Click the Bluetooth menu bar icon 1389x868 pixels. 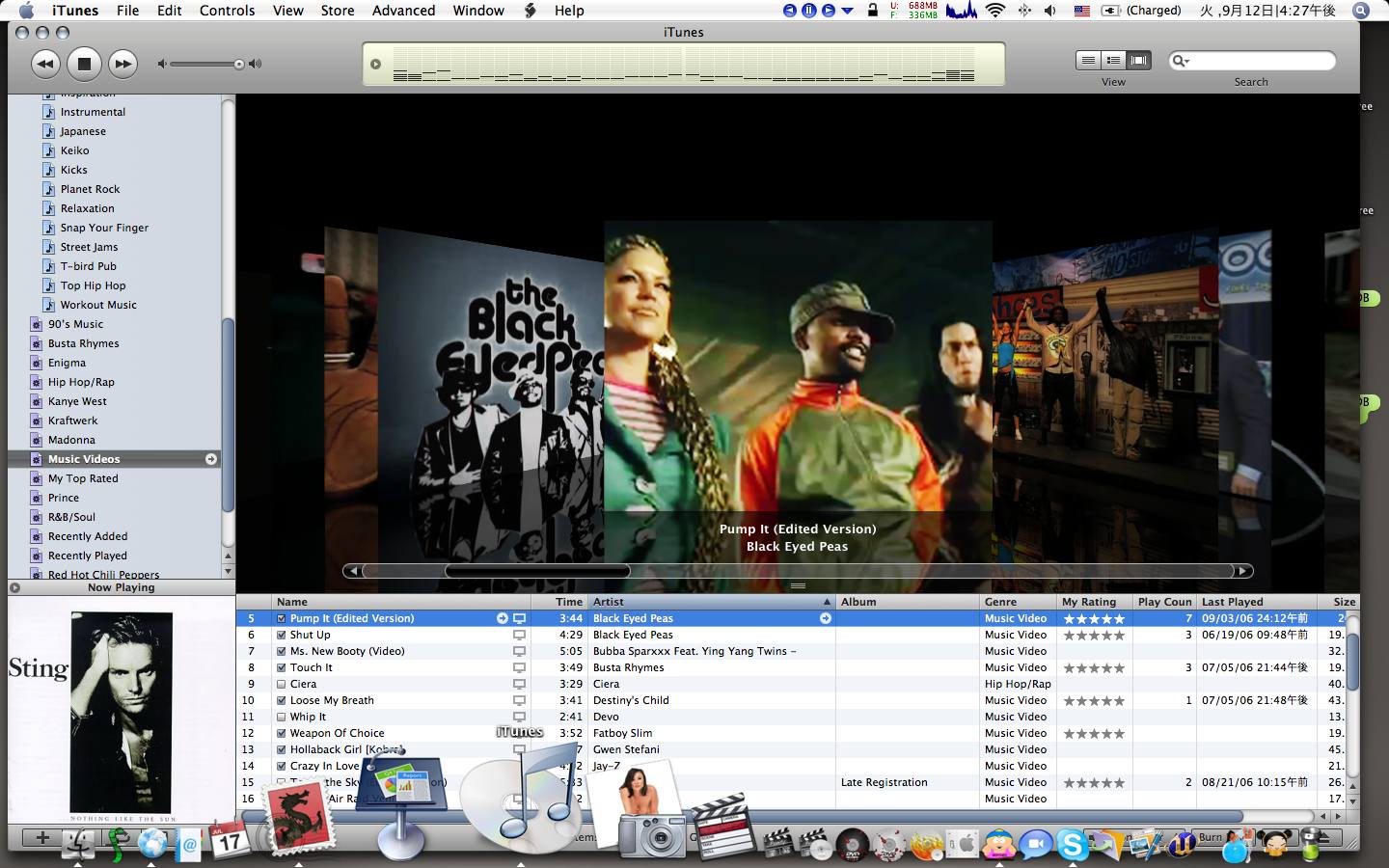pos(1023,11)
